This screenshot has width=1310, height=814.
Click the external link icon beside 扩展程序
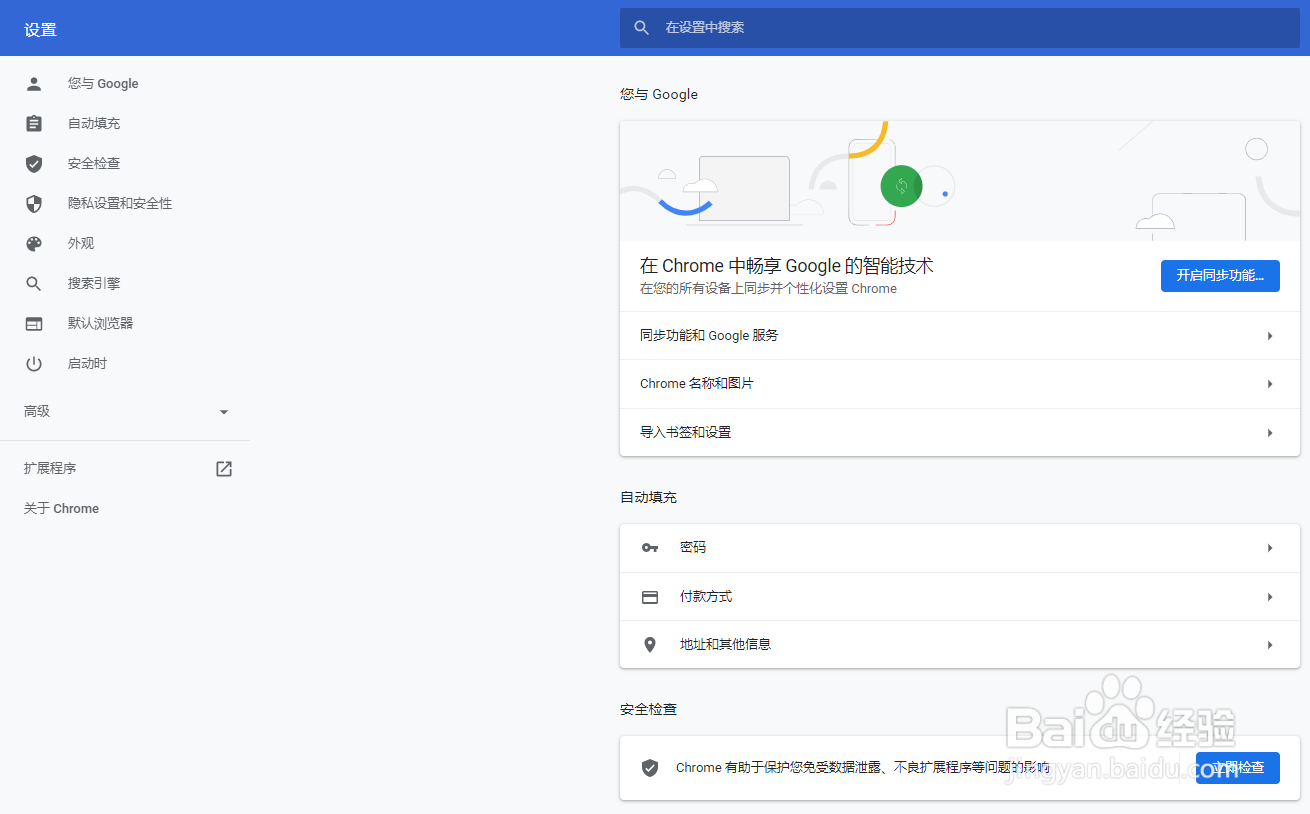pos(224,468)
